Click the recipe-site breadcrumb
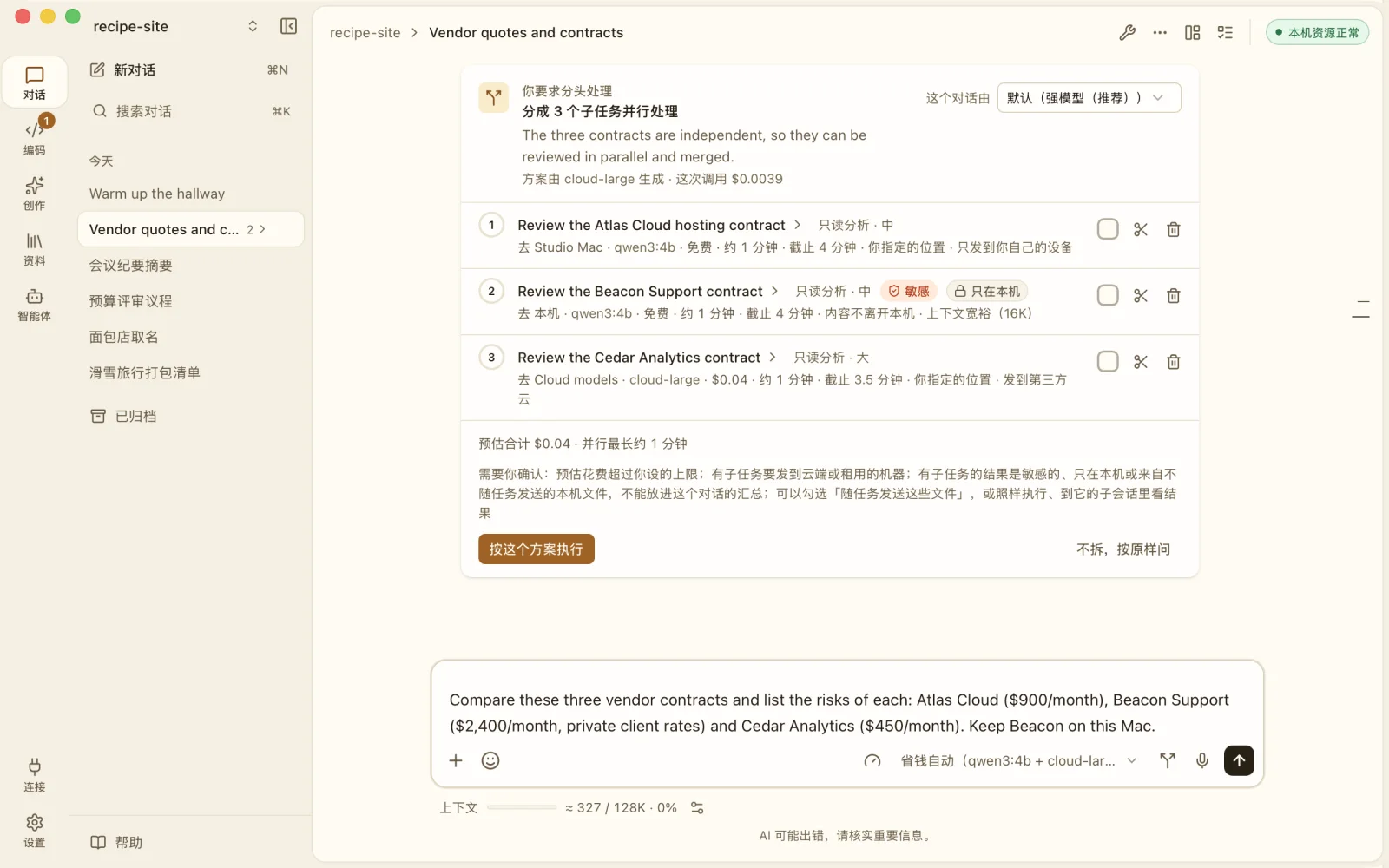This screenshot has height=868, width=1389. (365, 33)
